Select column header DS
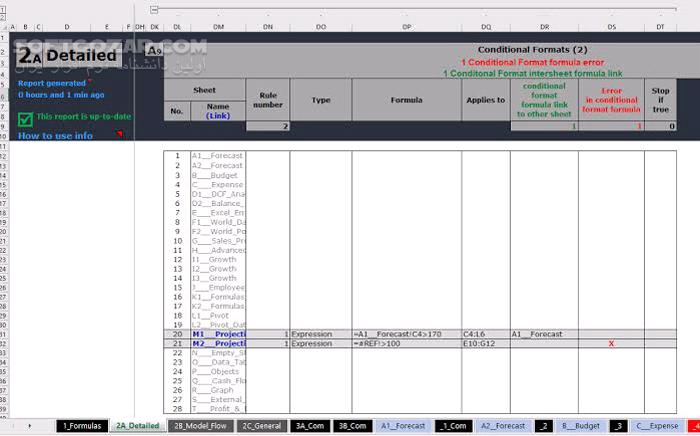Screen dimensions: 700x436 [x=611, y=27]
